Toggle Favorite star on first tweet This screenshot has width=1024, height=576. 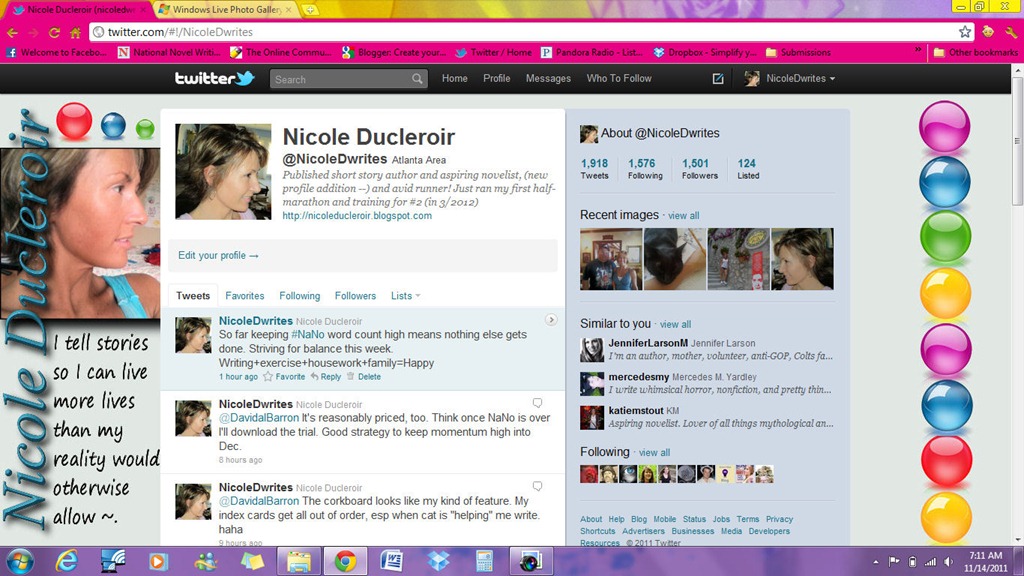(268, 376)
